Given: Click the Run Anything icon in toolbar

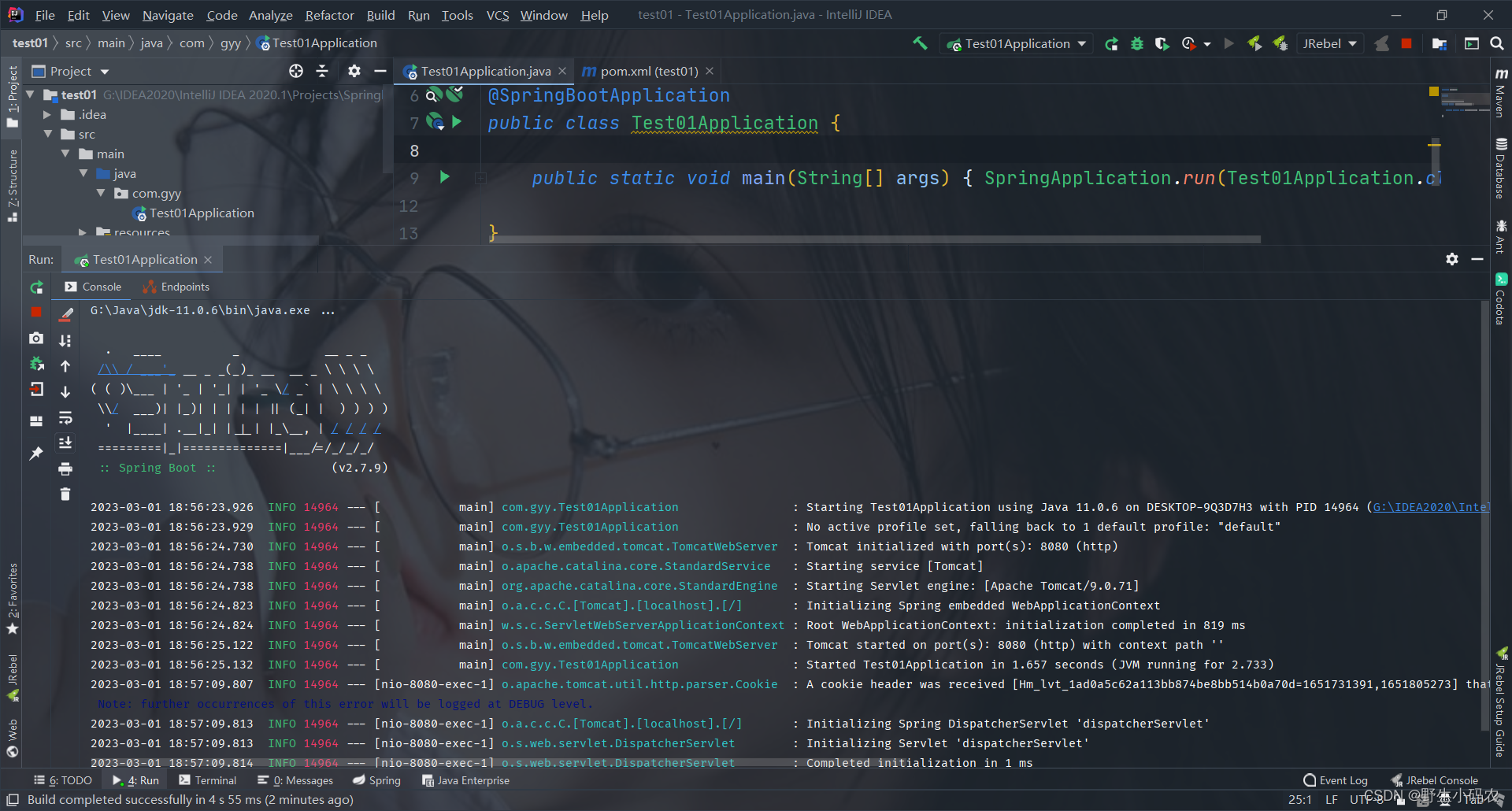Looking at the screenshot, I should click(1471, 44).
